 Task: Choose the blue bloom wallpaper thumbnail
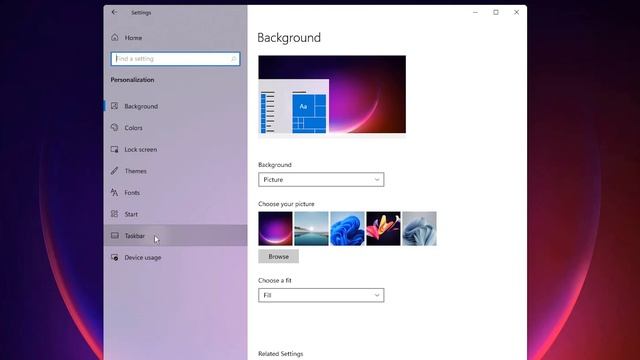(x=347, y=229)
